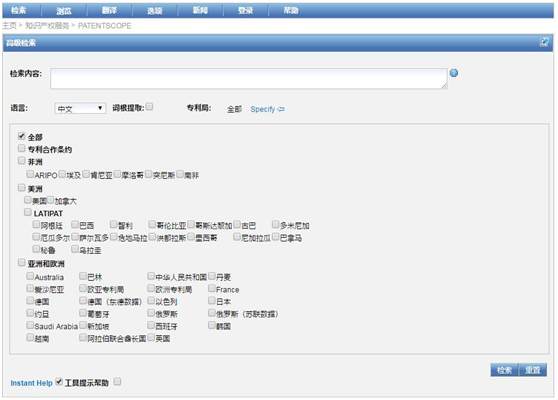Image resolution: width=558 pixels, height=400 pixels.
Task: Select the 古巴 checkbox
Action: pos(237,225)
